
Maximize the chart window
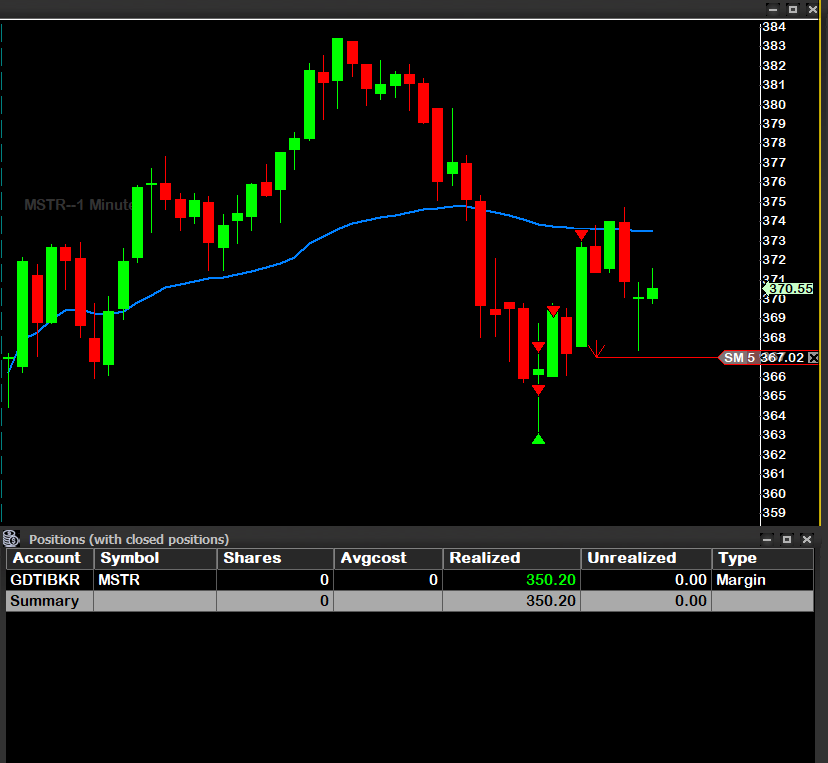point(793,10)
